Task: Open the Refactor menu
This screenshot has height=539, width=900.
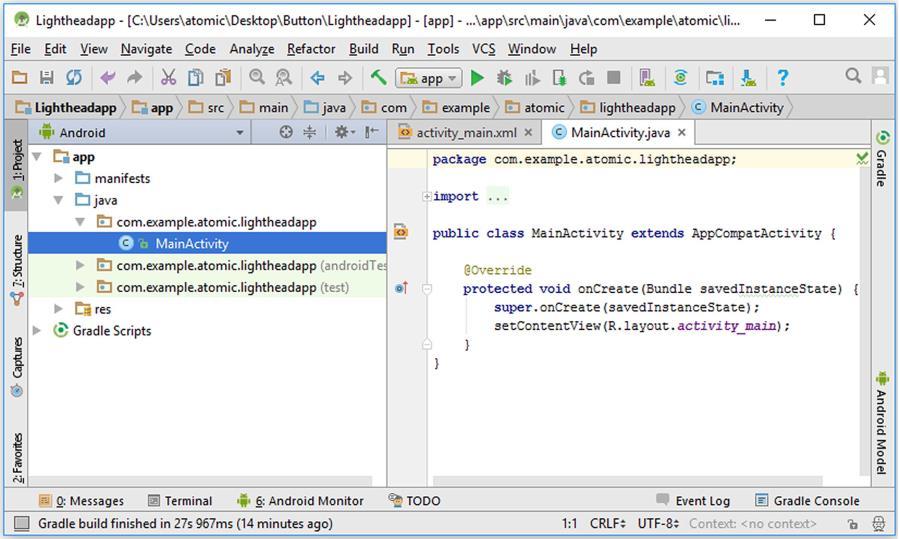Action: 311,49
